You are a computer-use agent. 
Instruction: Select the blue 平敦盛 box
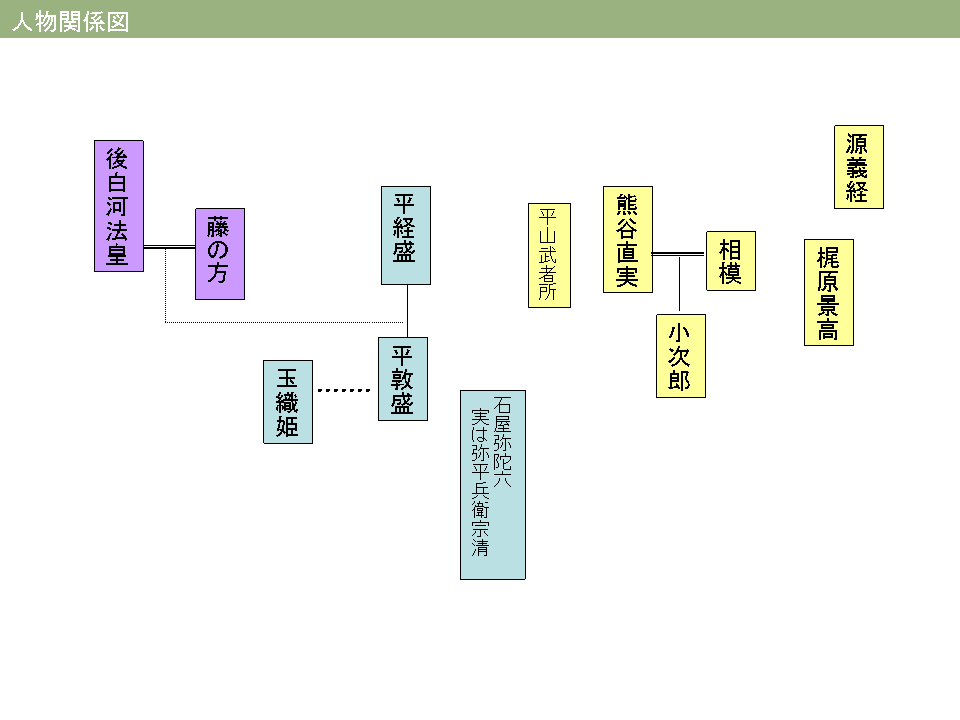tap(403, 379)
